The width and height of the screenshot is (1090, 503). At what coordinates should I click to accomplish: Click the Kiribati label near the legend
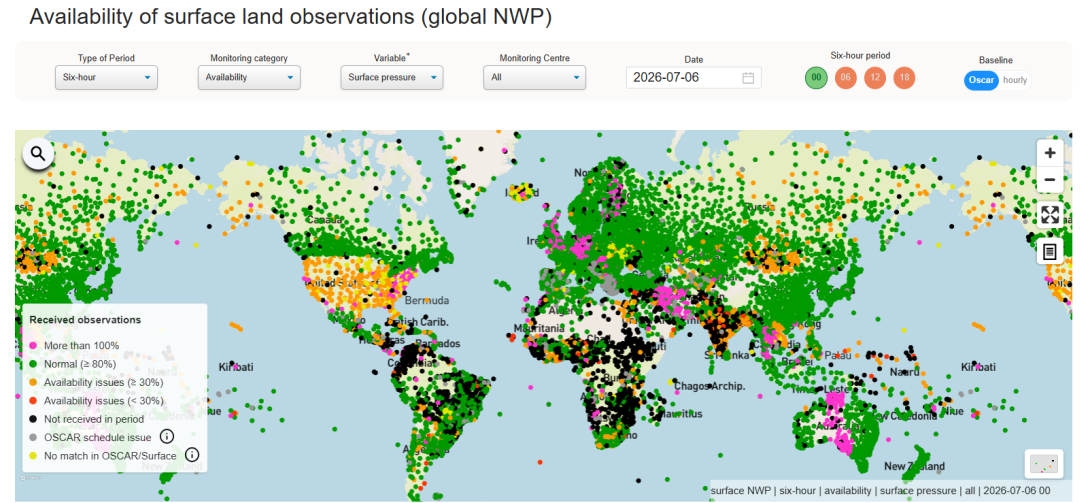[236, 366]
